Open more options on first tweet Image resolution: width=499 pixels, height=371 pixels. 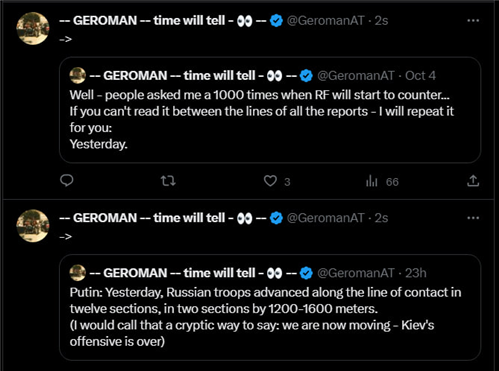[473, 21]
